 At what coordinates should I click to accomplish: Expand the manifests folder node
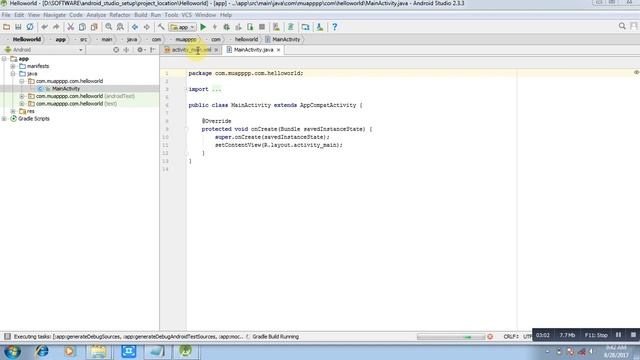[13, 66]
